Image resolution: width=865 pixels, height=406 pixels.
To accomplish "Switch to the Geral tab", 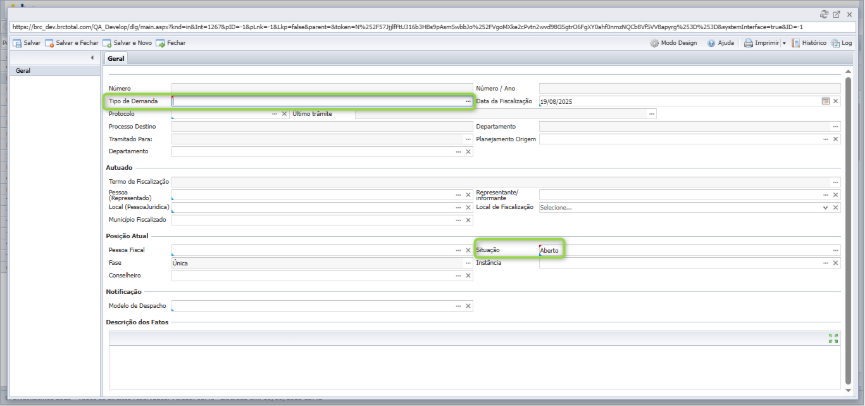I will pos(116,58).
